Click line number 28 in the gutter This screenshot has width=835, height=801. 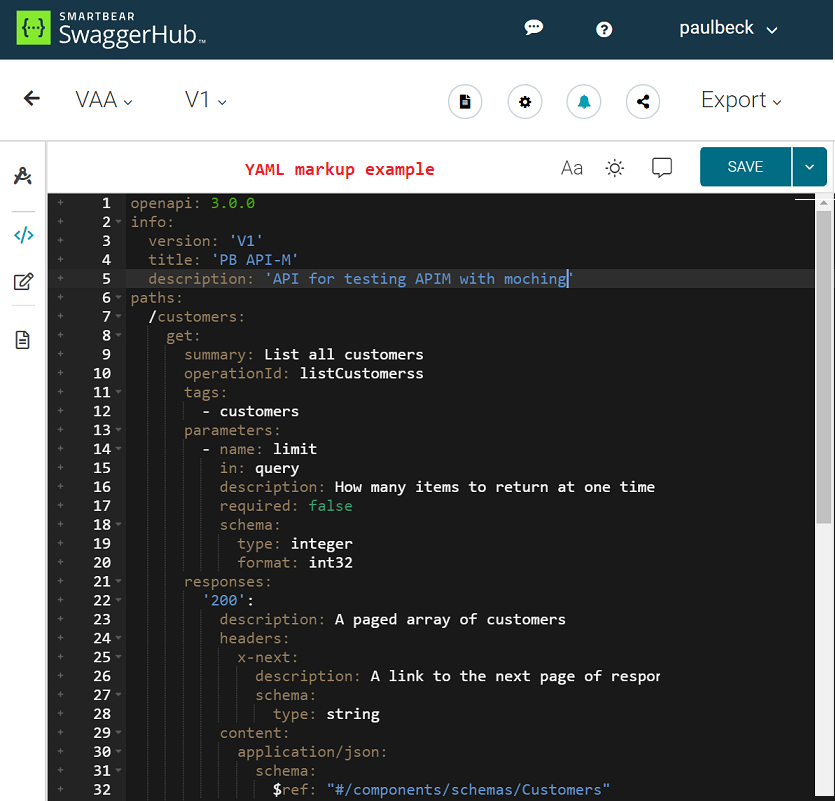(102, 714)
